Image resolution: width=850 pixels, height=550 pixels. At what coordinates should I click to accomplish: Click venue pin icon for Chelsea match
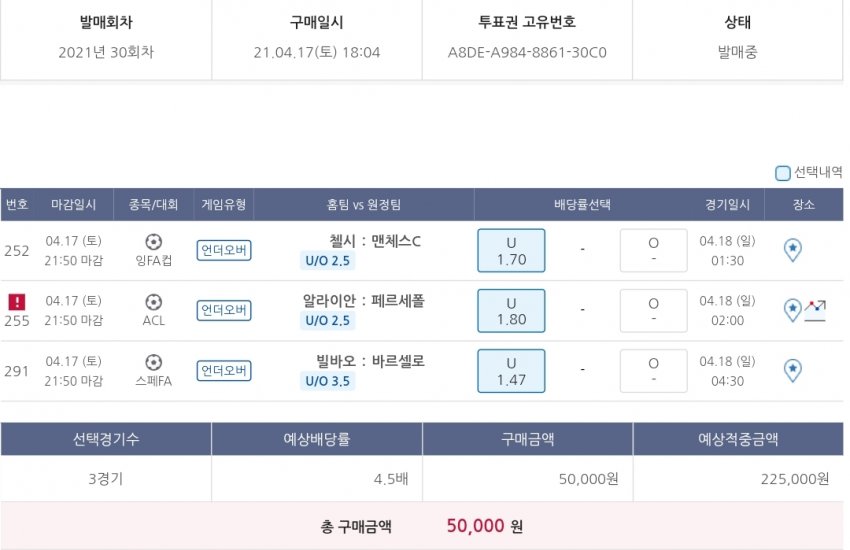coord(792,250)
